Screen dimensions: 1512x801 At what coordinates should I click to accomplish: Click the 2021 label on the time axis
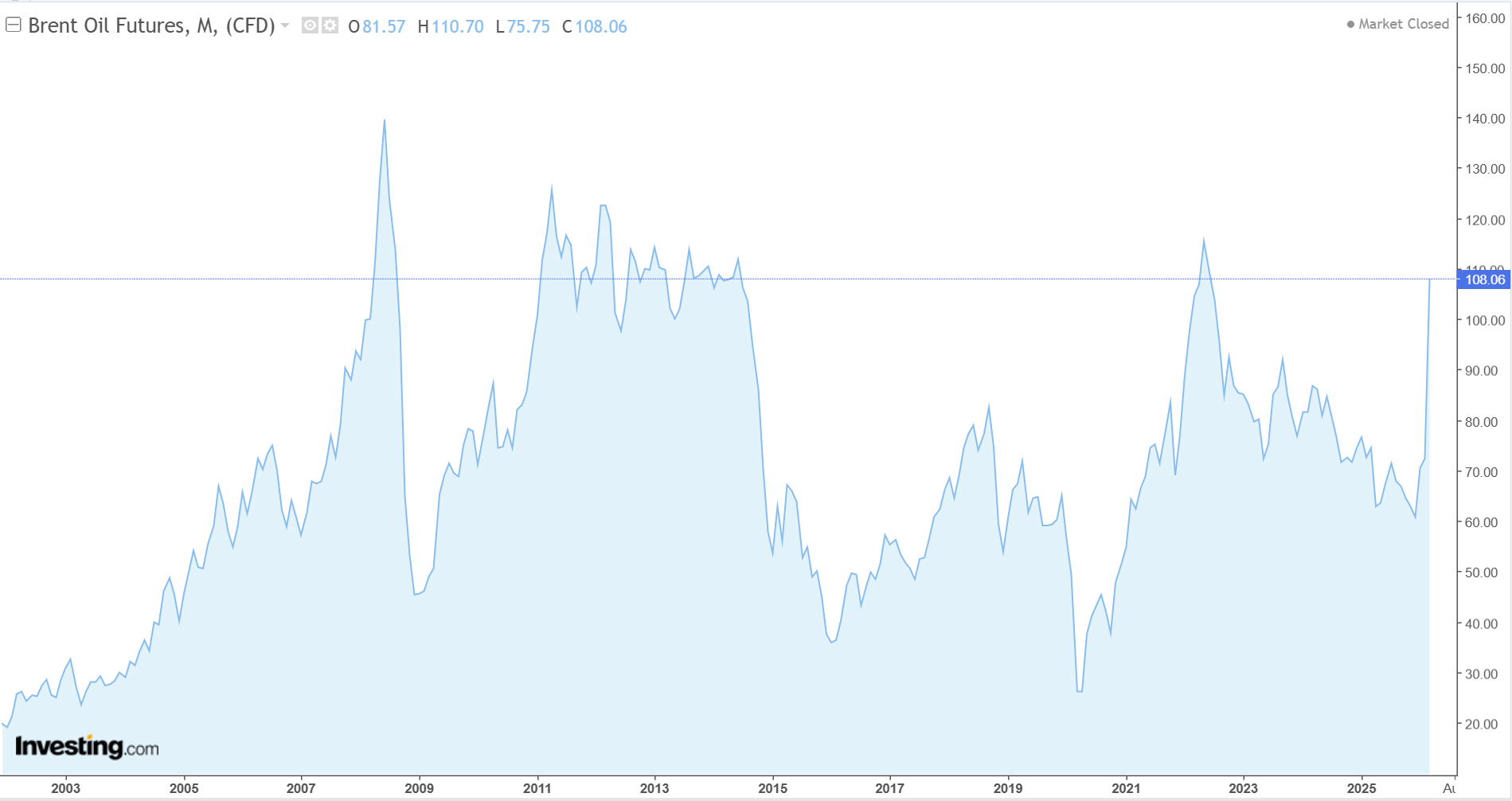coord(1126,788)
